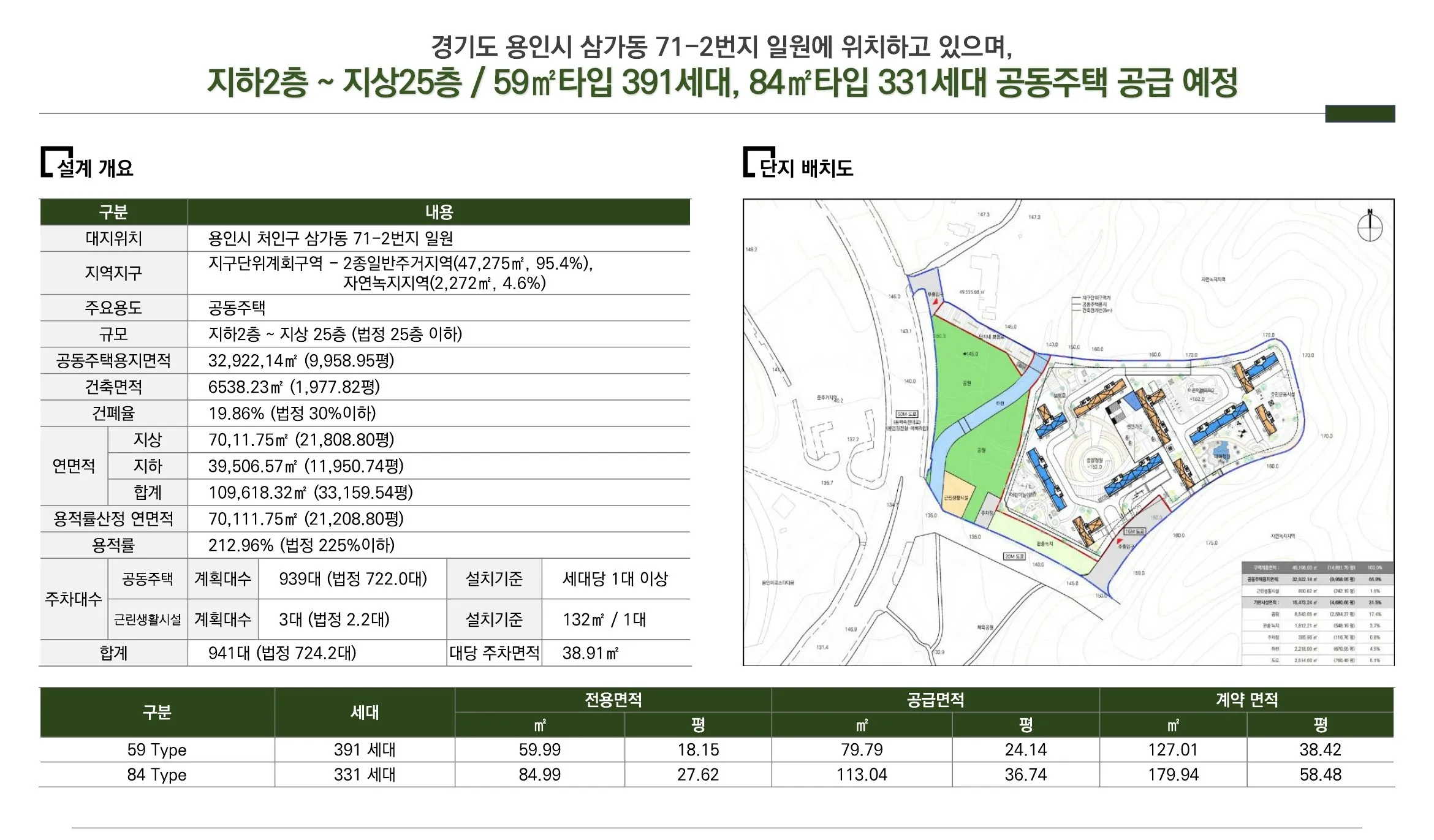
Task: Select the 주차대수 group label
Action: tap(74, 599)
